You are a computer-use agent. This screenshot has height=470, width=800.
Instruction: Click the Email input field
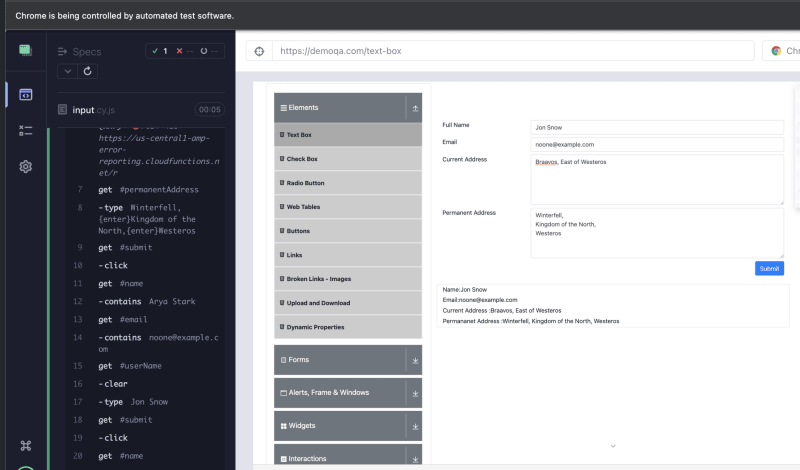click(x=657, y=144)
